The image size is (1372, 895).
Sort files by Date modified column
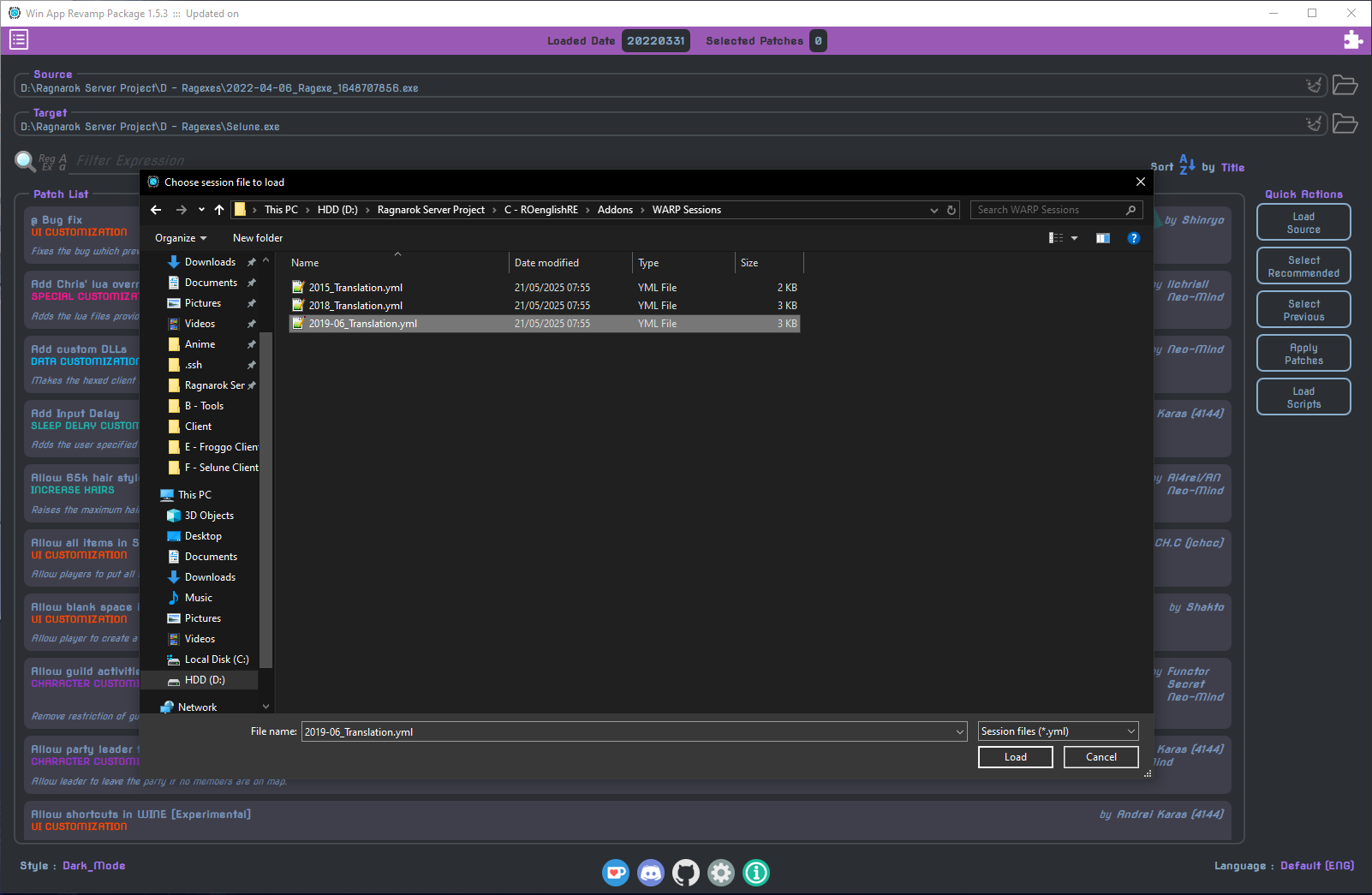point(570,263)
